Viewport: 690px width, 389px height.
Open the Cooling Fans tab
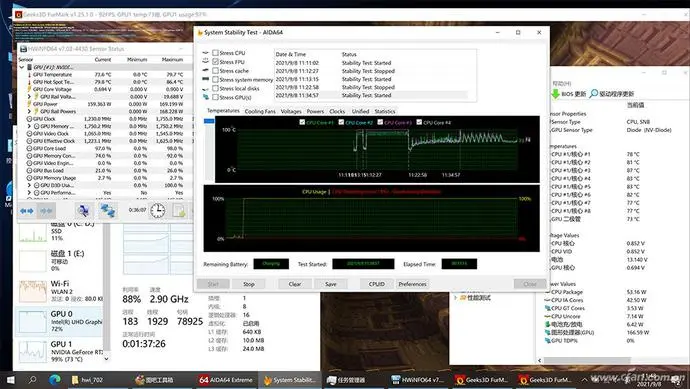(x=260, y=111)
